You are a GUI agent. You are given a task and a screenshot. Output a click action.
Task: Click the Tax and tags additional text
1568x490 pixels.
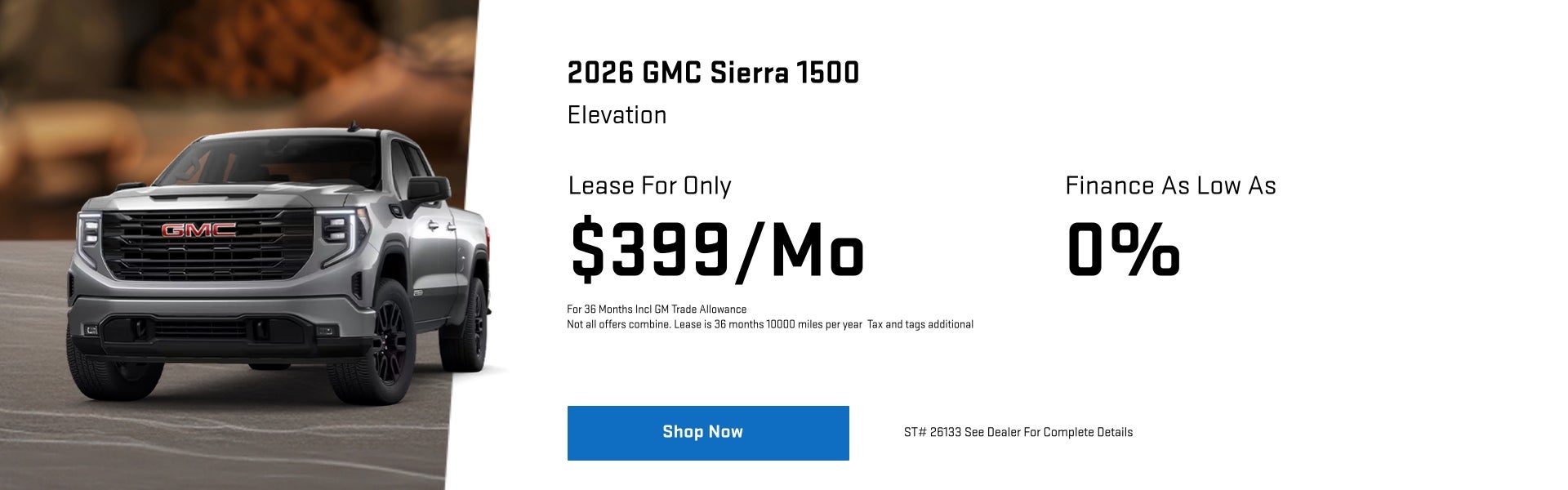tap(921, 324)
